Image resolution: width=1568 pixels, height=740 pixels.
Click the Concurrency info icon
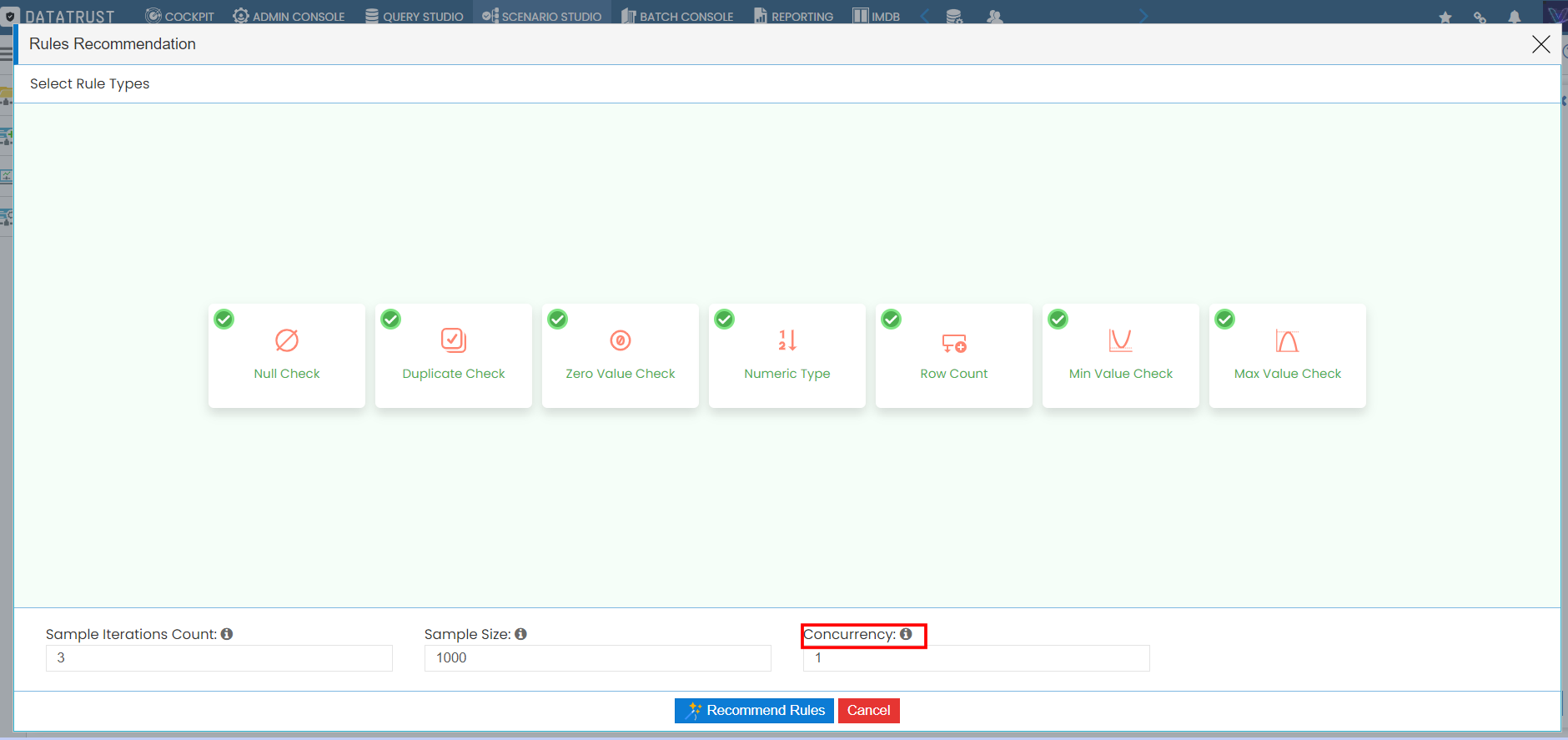[906, 634]
